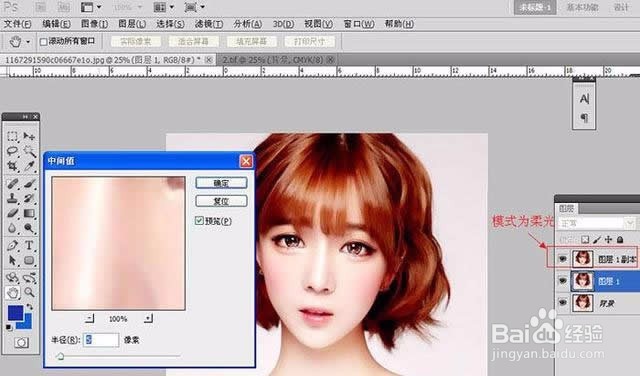
Task: Open Hand tool preset picker arrow
Action: (x=28, y=42)
